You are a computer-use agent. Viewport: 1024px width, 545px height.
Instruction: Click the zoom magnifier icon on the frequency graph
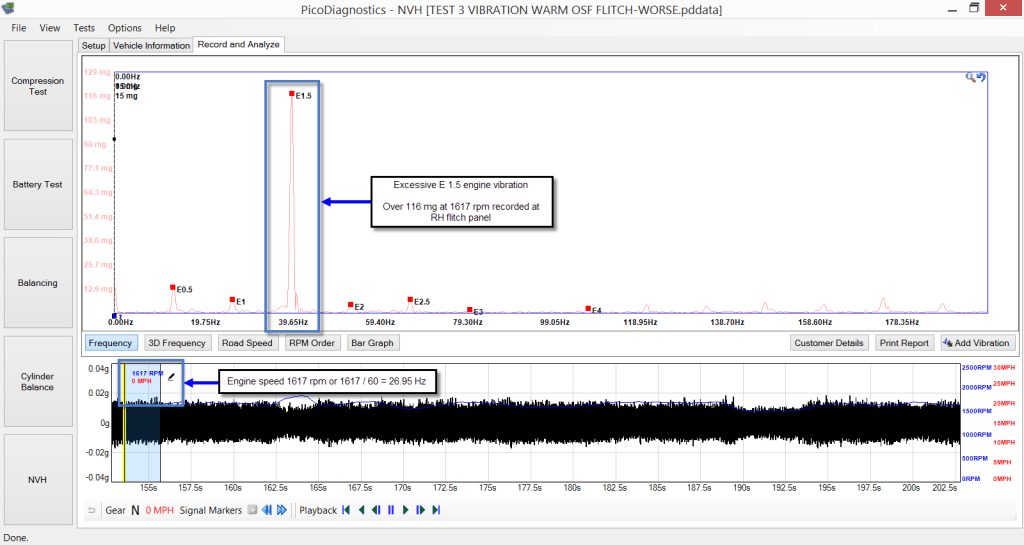pyautogui.click(x=970, y=77)
